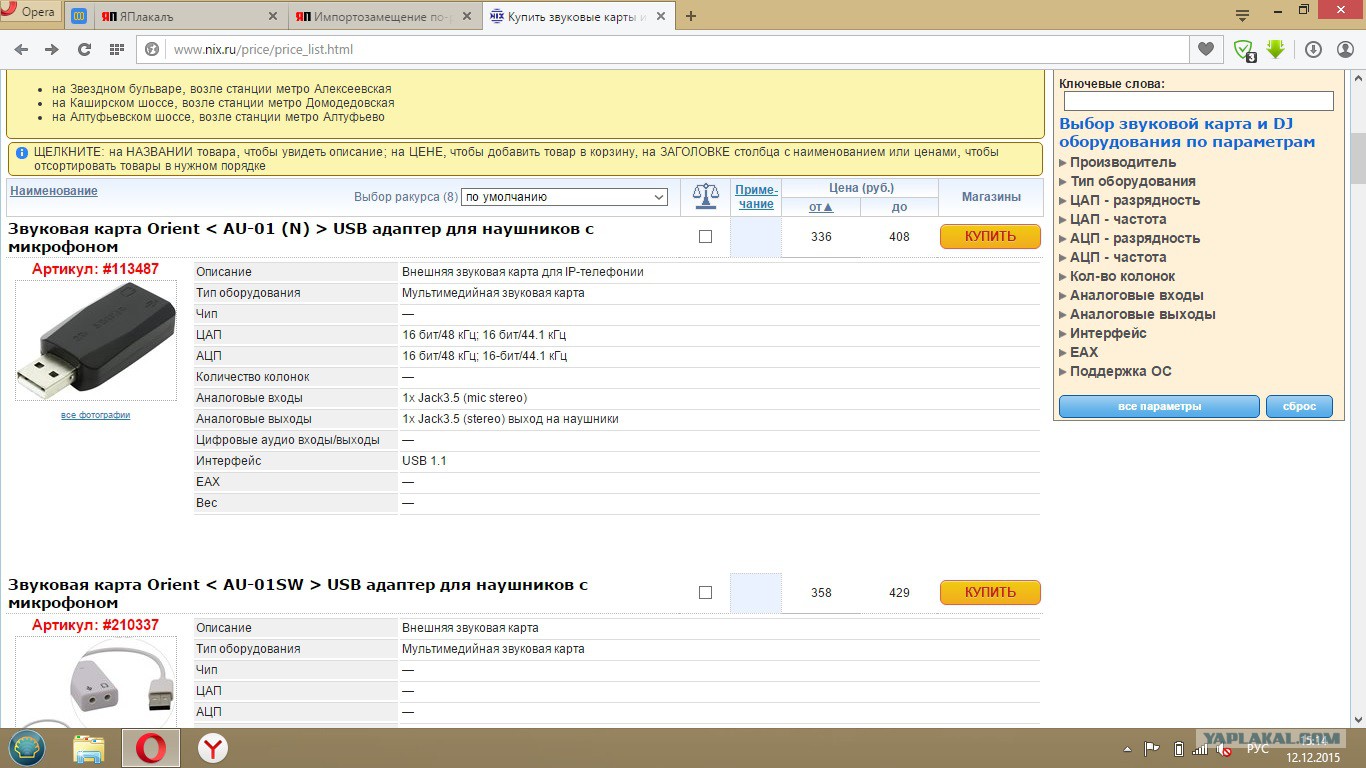
Task: Buy the Orient AU-01SW sound card
Action: coord(990,593)
